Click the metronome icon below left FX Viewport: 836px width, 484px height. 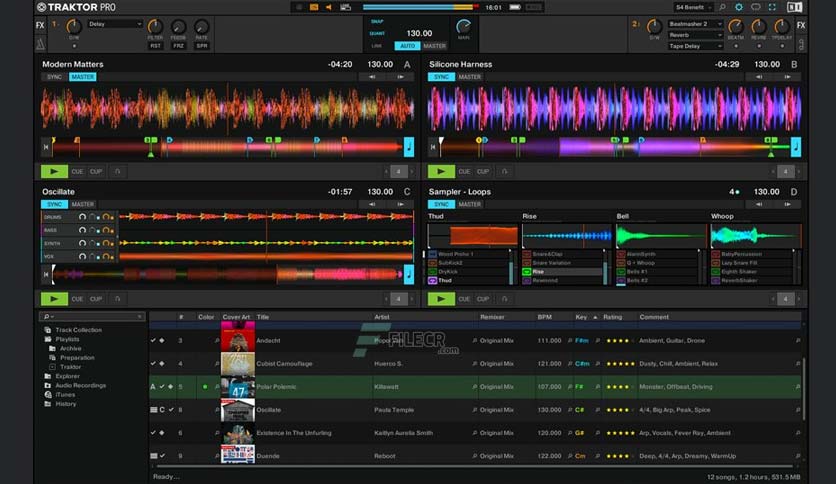click(41, 44)
